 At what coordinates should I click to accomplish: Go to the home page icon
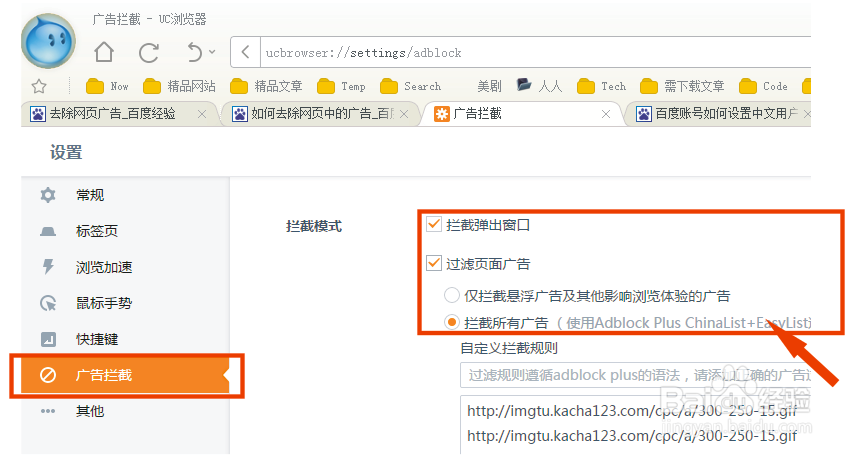point(104,52)
